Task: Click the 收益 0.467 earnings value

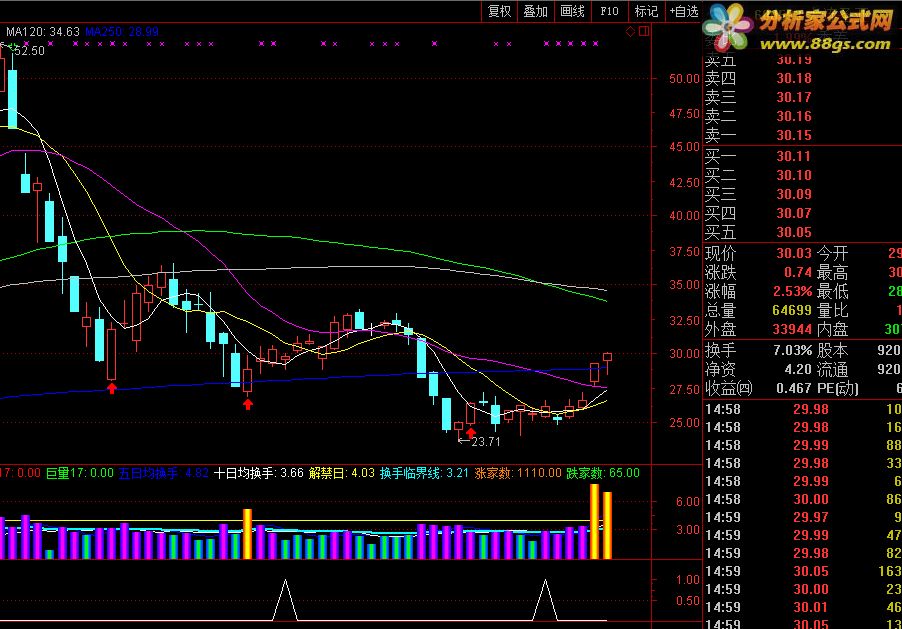Action: click(794, 388)
